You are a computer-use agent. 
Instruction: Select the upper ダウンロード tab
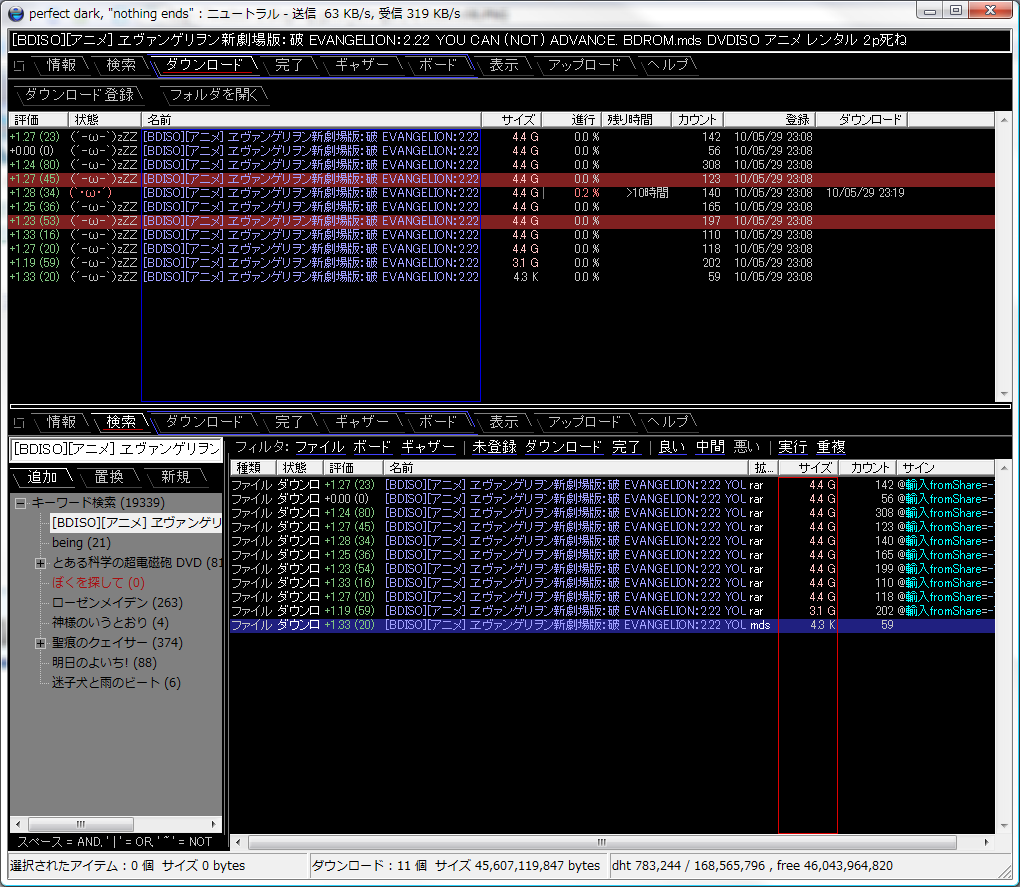coord(204,65)
